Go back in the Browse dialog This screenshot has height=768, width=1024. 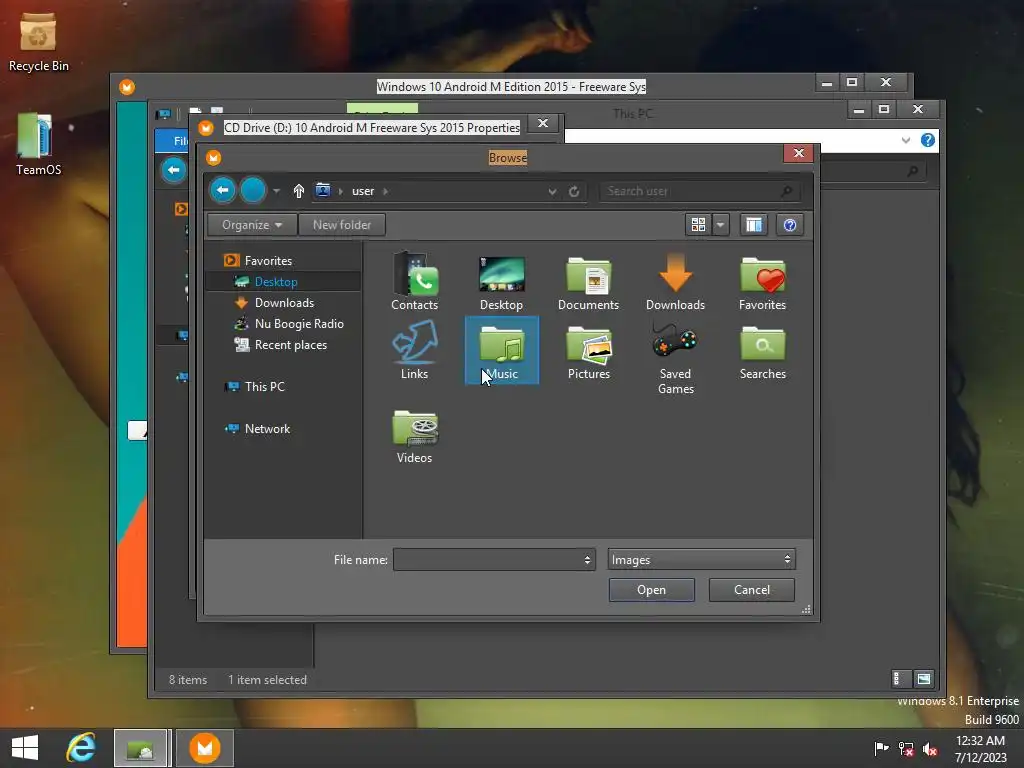[223, 190]
